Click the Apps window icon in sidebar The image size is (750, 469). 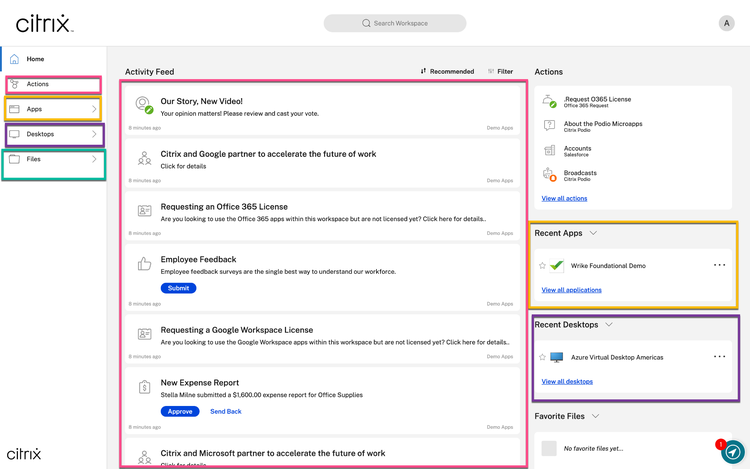tap(14, 109)
